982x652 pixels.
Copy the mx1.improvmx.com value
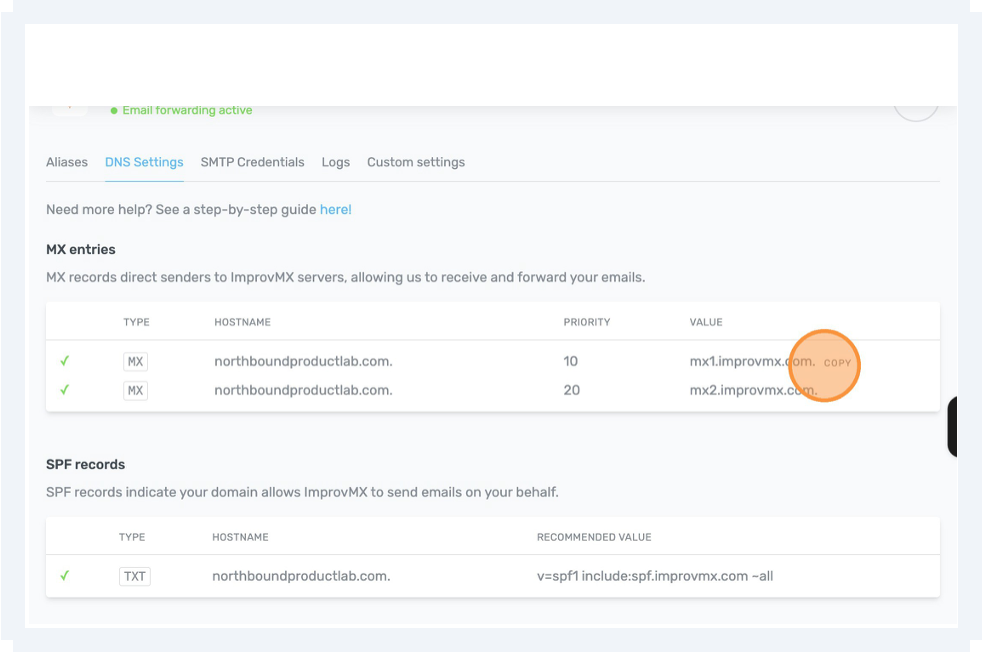tap(838, 363)
